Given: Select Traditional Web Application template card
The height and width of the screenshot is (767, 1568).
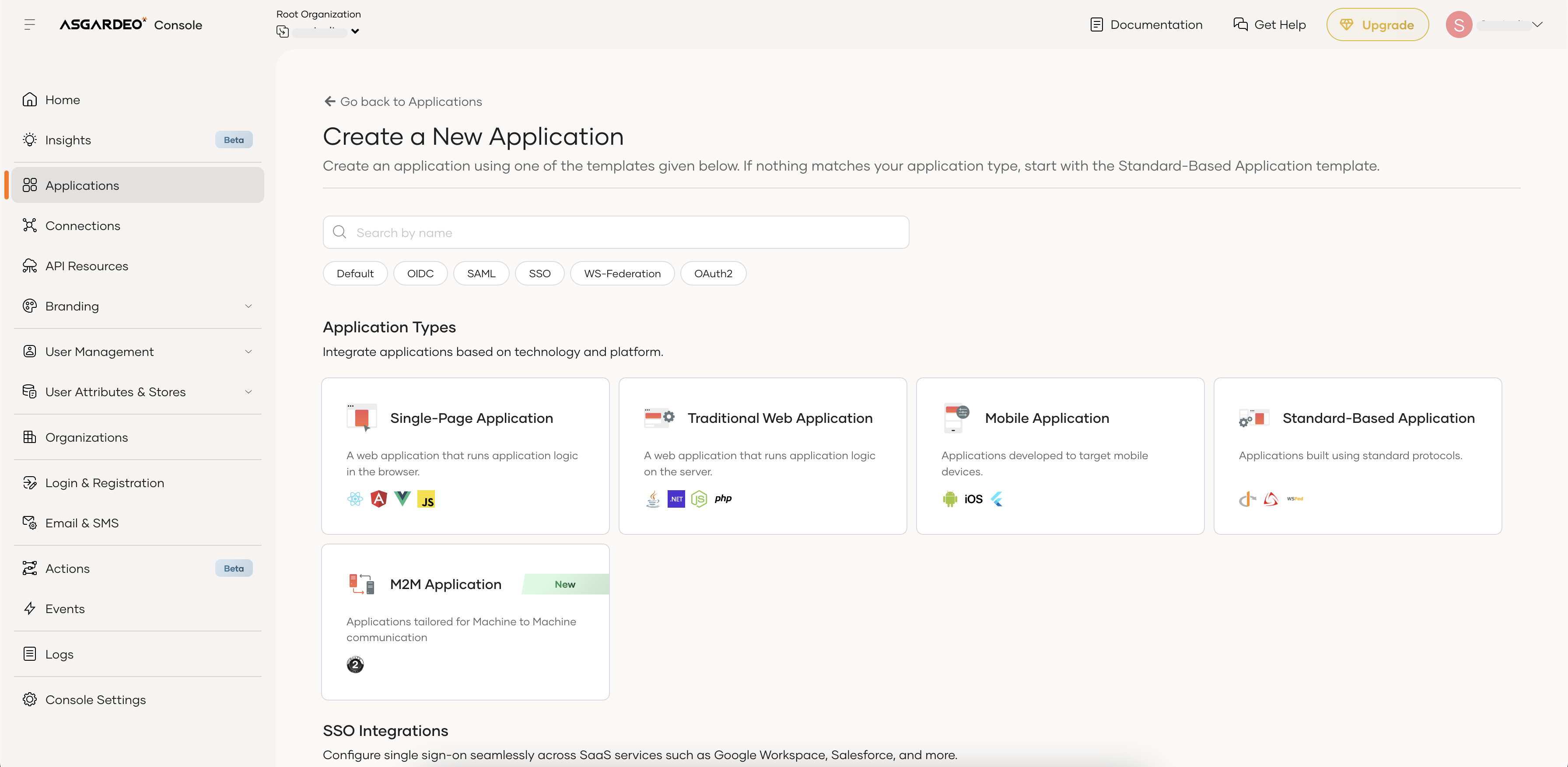Looking at the screenshot, I should (763, 456).
